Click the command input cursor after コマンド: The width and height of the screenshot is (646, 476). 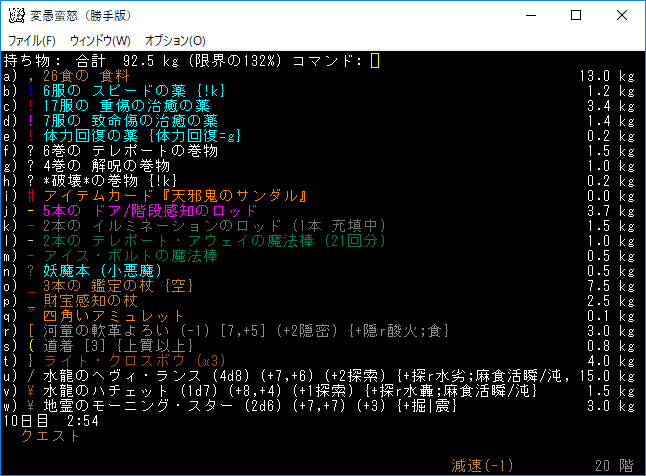(x=375, y=61)
